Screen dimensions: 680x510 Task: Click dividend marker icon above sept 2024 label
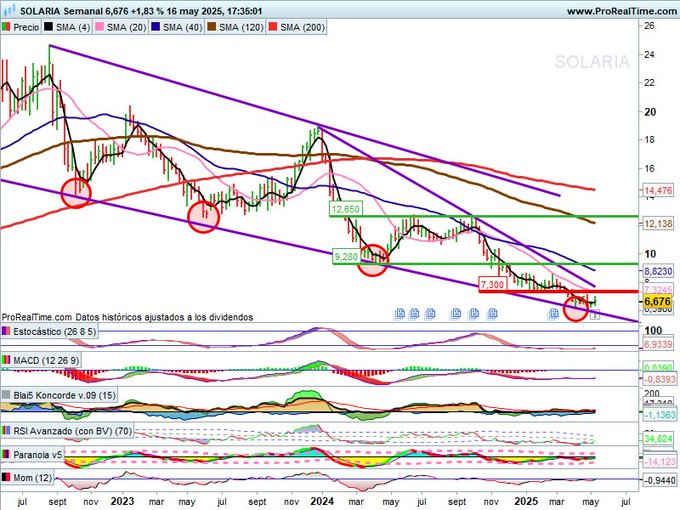click(x=456, y=313)
